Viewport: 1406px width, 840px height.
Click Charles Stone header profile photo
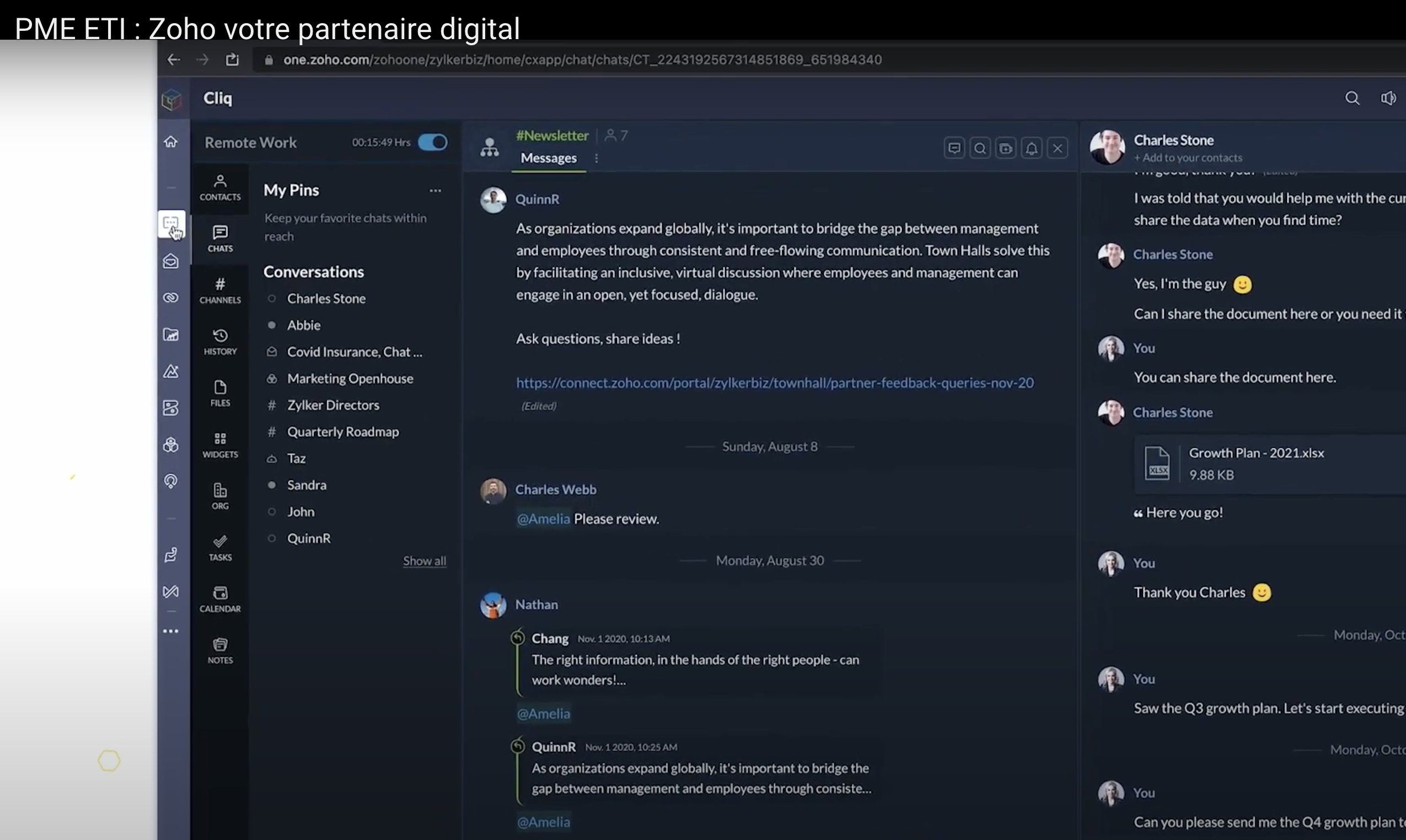[1108, 147]
